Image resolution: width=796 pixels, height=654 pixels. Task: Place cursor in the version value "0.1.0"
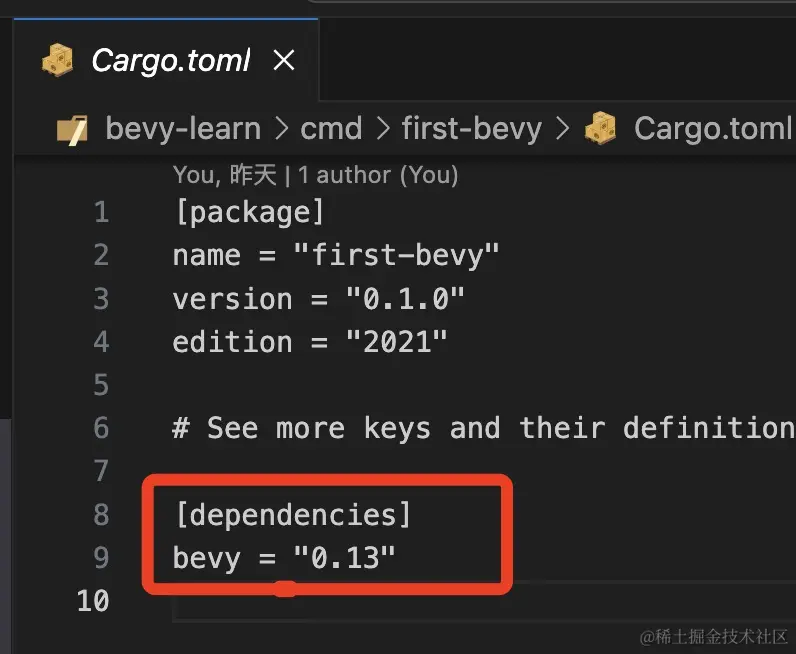coord(405,299)
